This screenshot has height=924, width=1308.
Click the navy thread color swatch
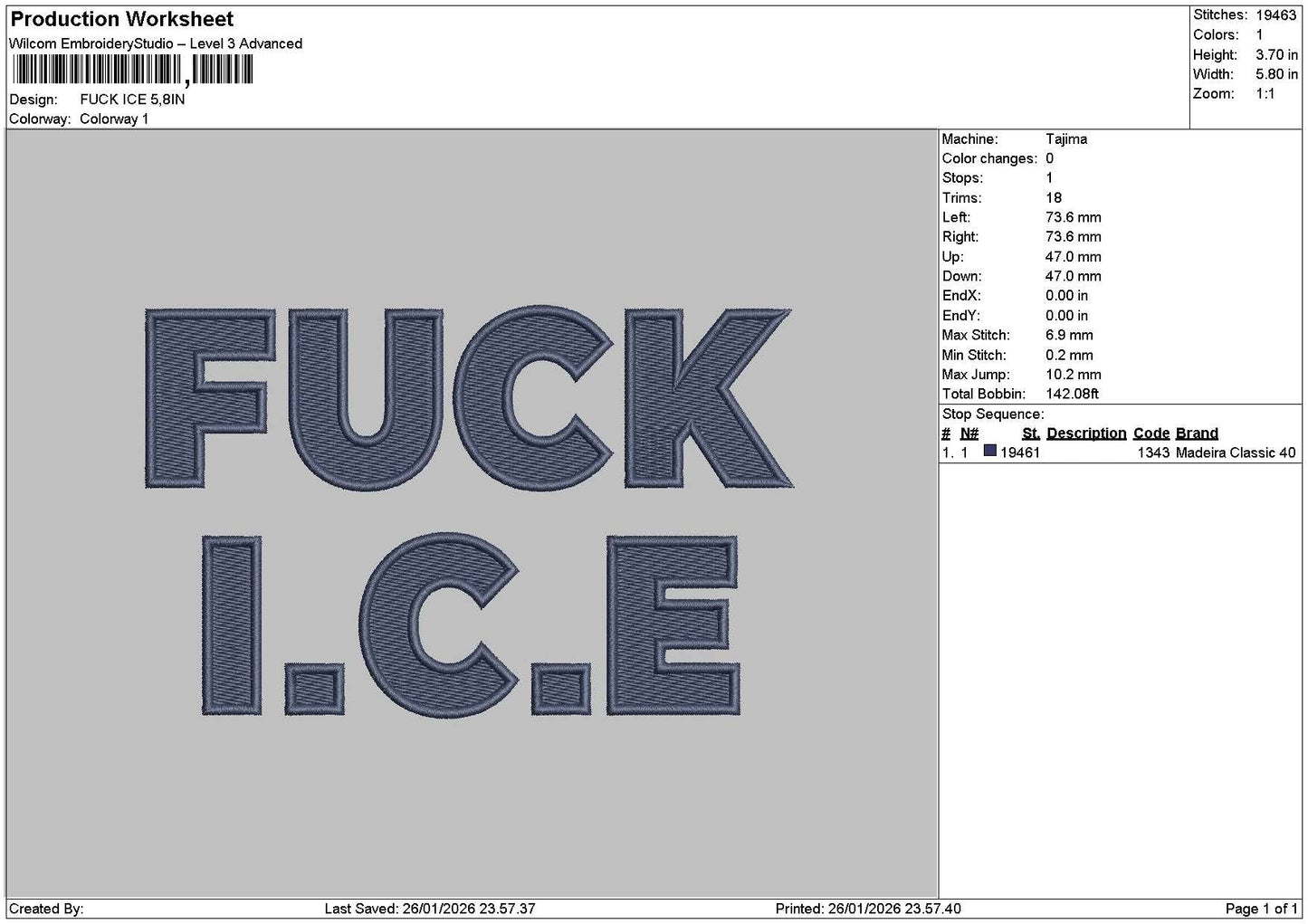(x=990, y=452)
